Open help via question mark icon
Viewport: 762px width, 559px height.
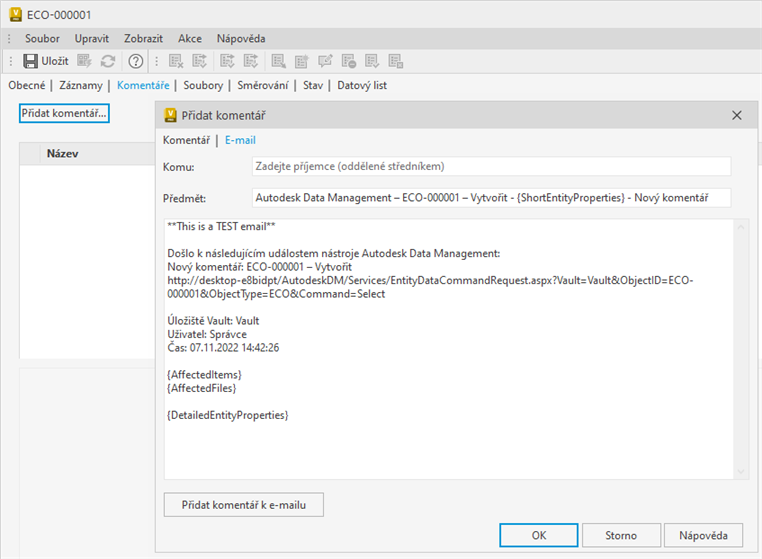(x=136, y=61)
